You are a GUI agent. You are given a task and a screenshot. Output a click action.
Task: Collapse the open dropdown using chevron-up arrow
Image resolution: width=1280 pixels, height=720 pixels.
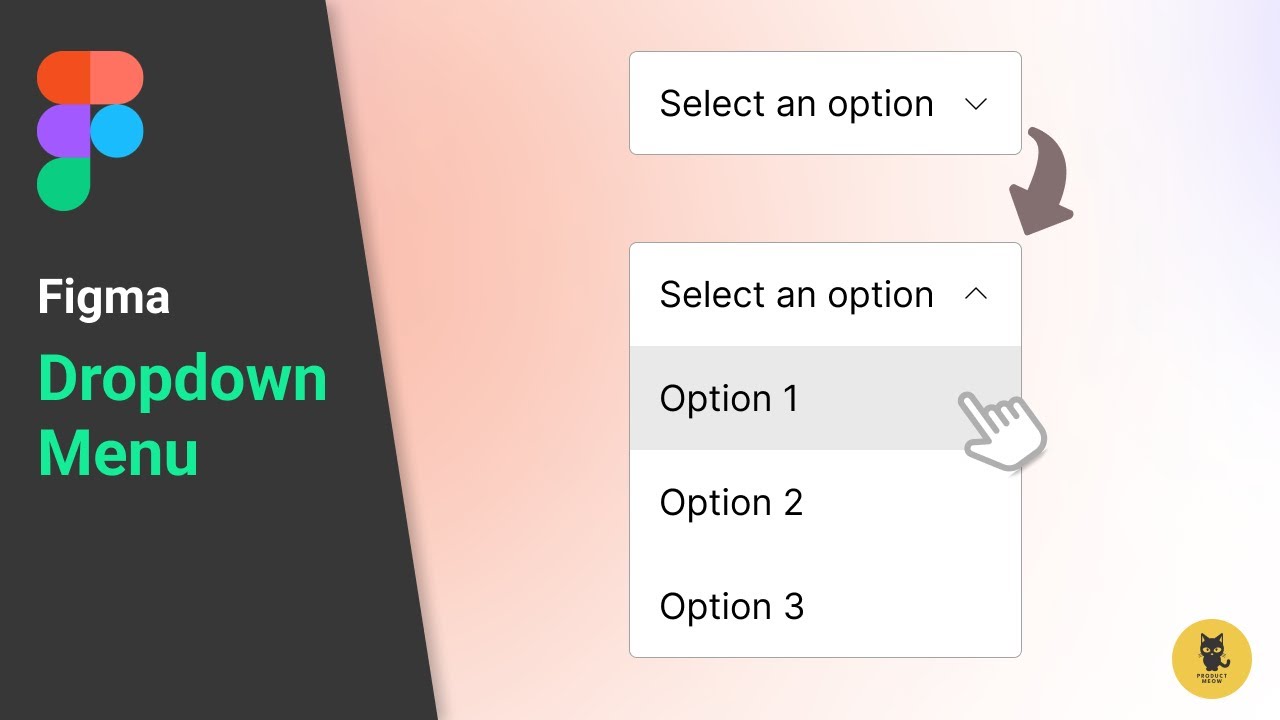coord(976,294)
